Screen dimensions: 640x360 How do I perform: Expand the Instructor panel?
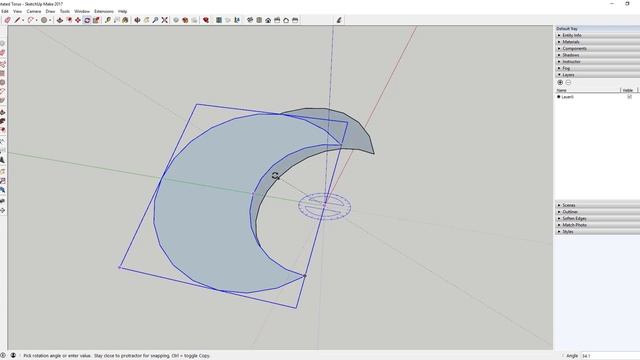597,62
